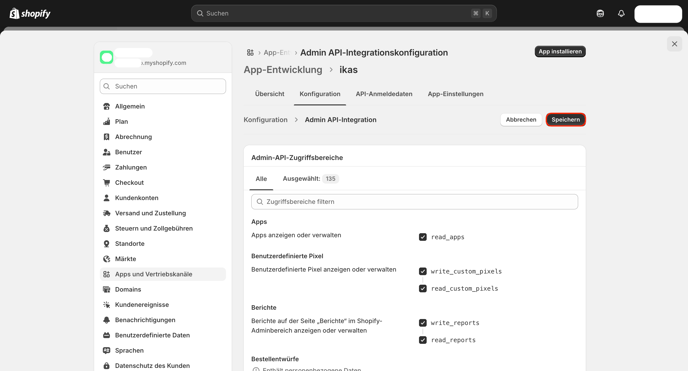Click the Speichern button
The image size is (688, 371).
(566, 120)
